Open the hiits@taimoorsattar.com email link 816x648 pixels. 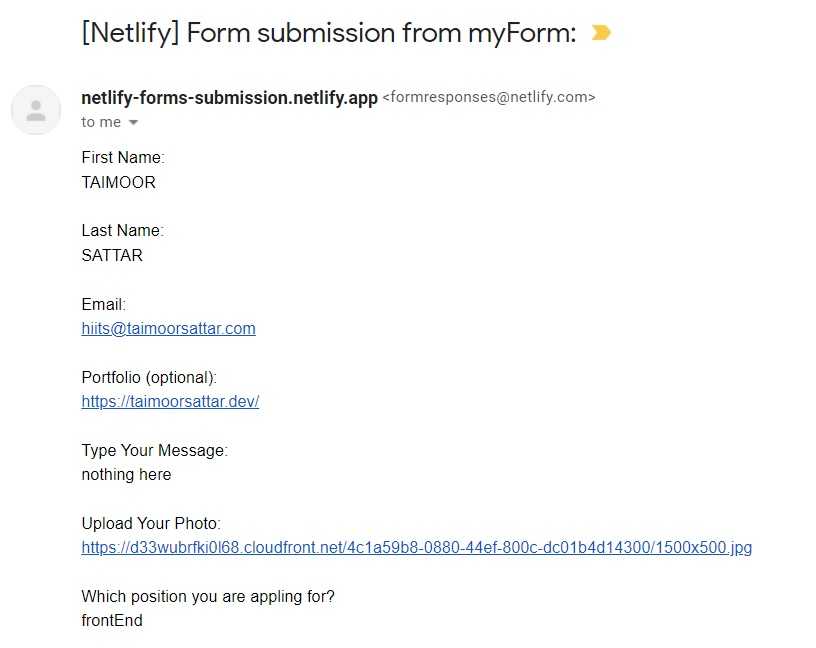(168, 328)
